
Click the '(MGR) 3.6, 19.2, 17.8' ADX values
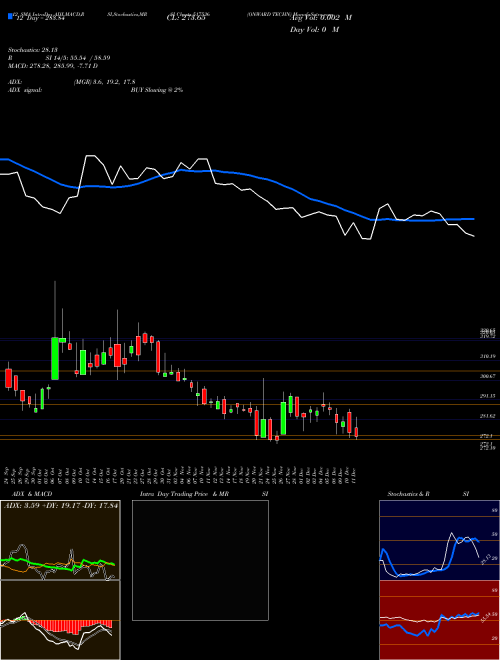pos(104,82)
